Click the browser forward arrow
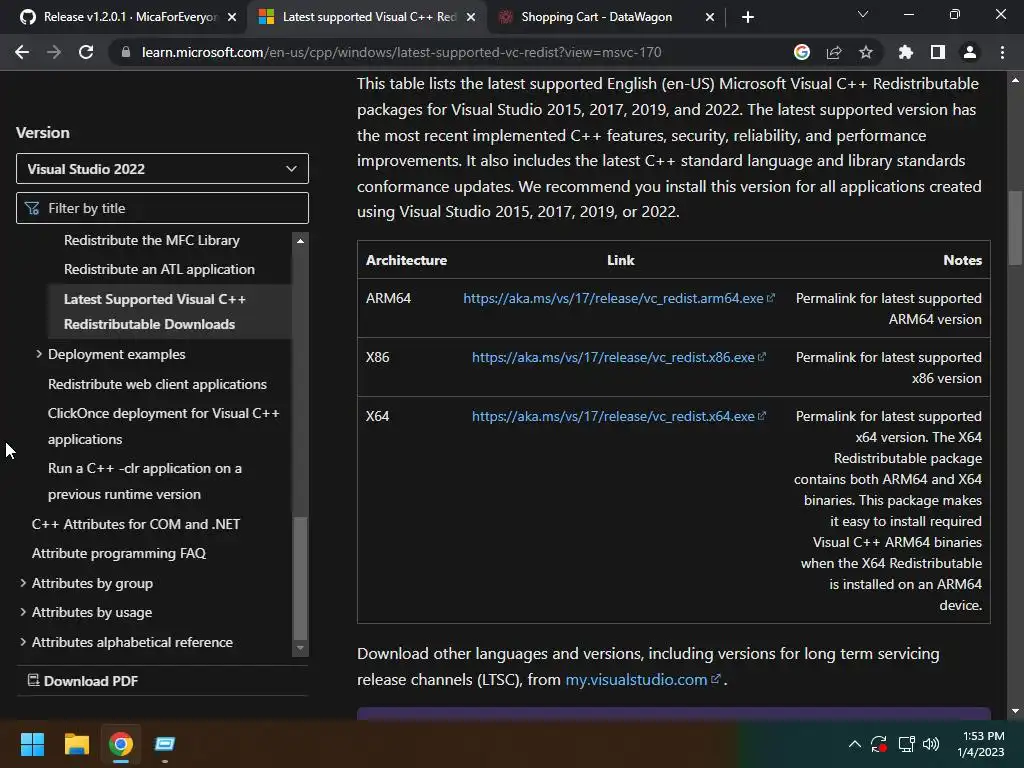 click(54, 52)
